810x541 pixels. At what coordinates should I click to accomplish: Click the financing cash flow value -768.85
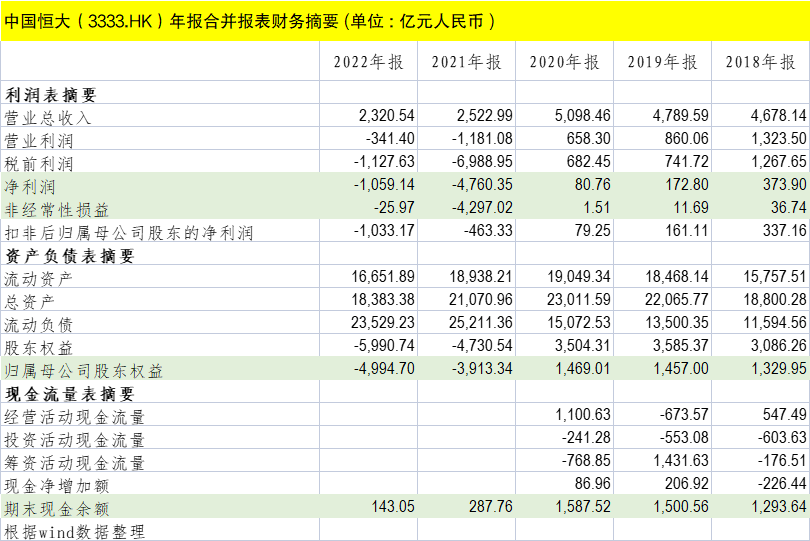[x=586, y=460]
